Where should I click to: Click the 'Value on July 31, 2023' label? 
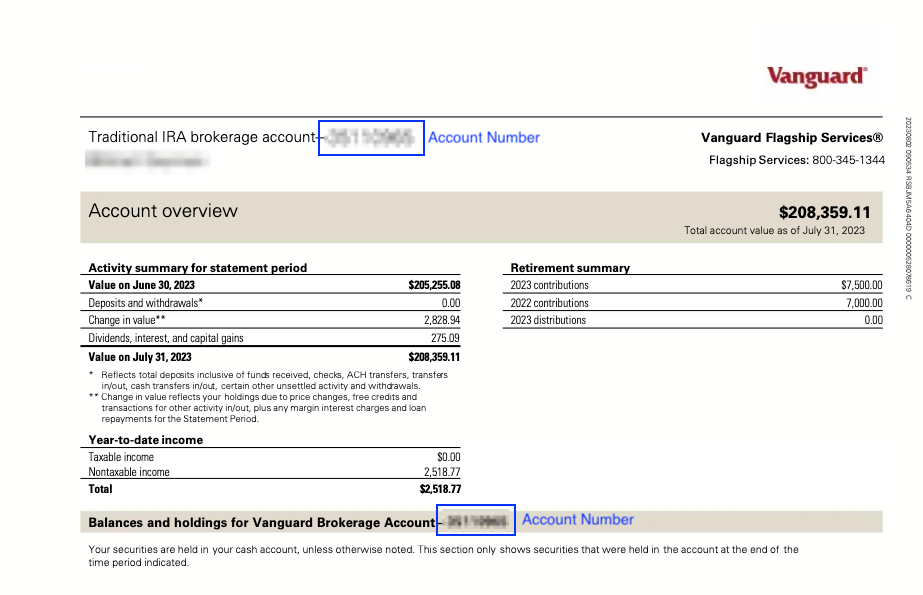click(140, 357)
